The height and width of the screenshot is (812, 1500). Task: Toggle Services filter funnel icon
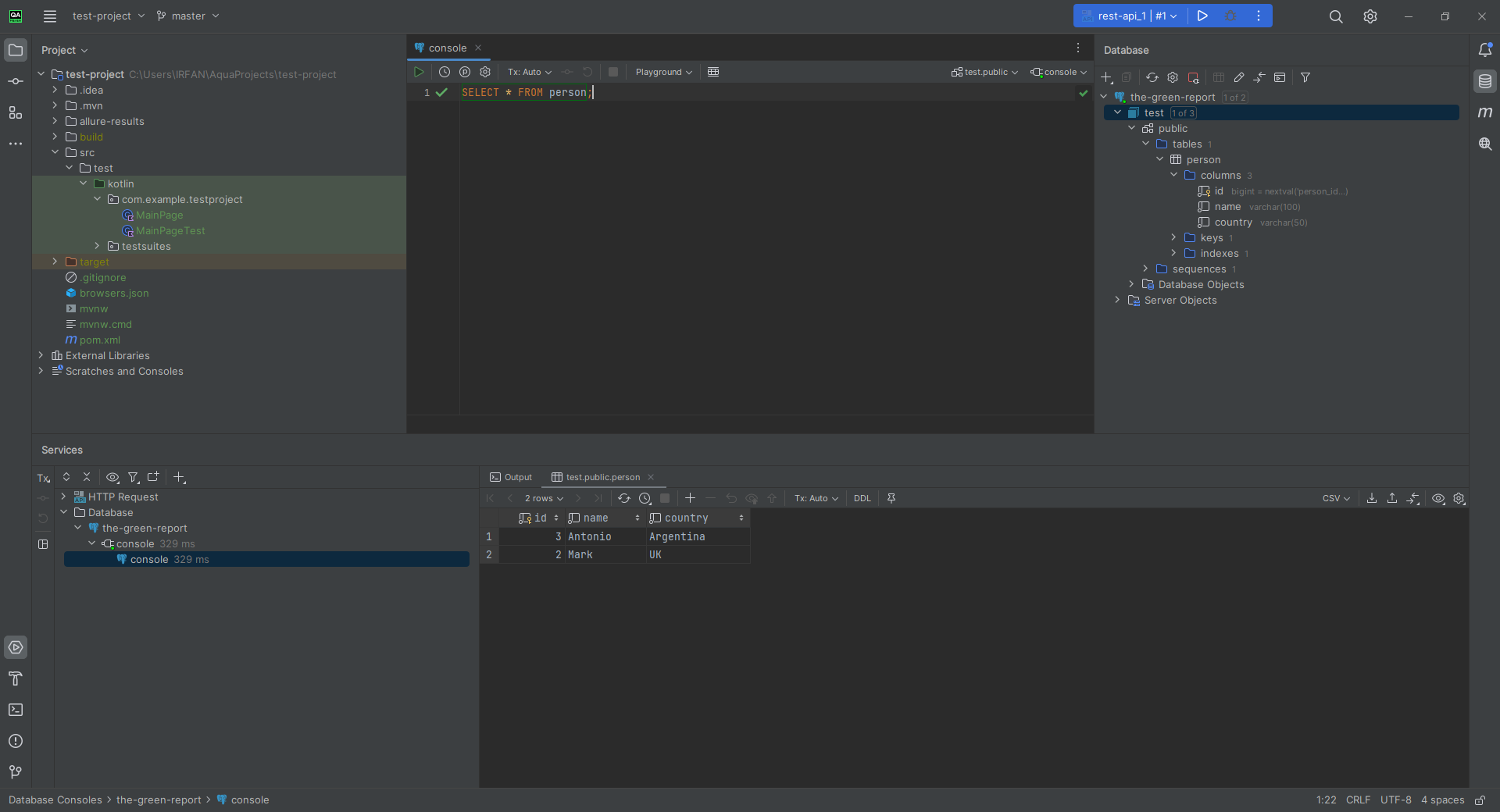[x=134, y=477]
